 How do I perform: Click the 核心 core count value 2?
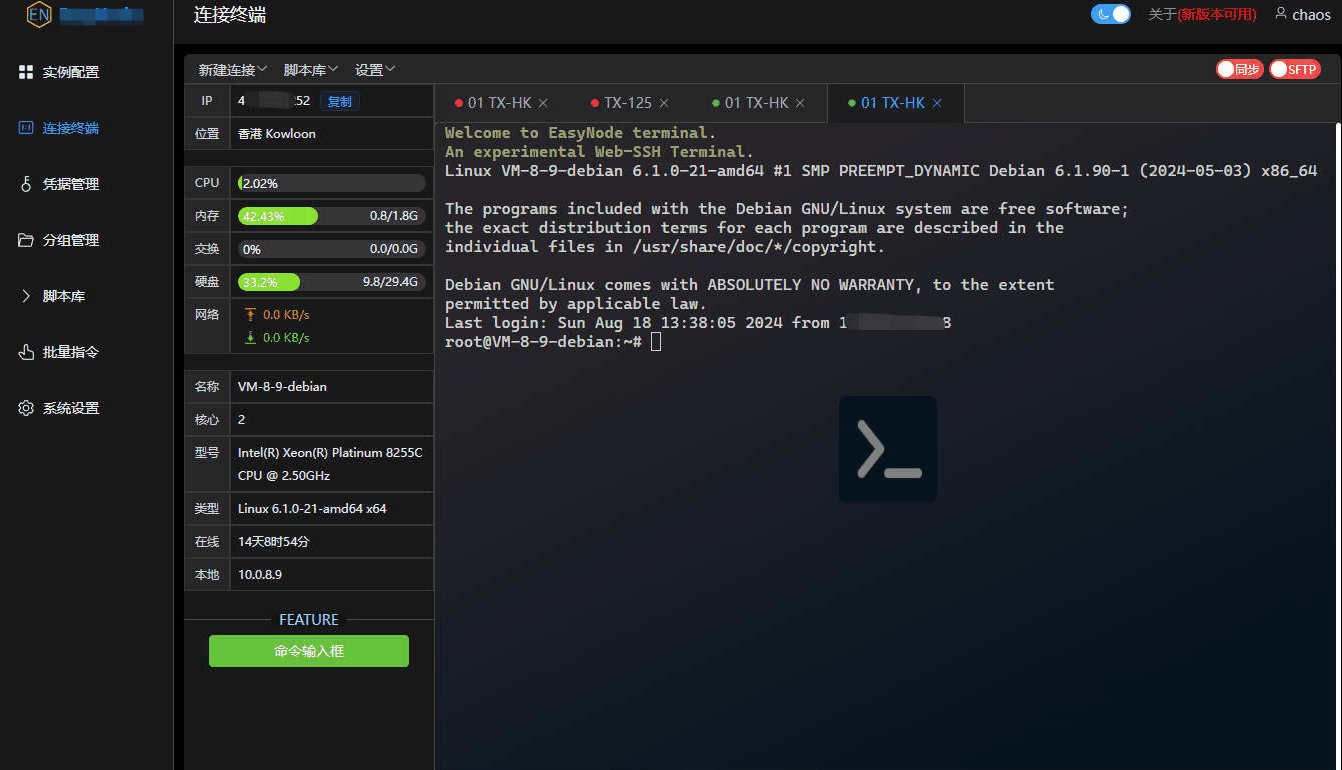[242, 420]
